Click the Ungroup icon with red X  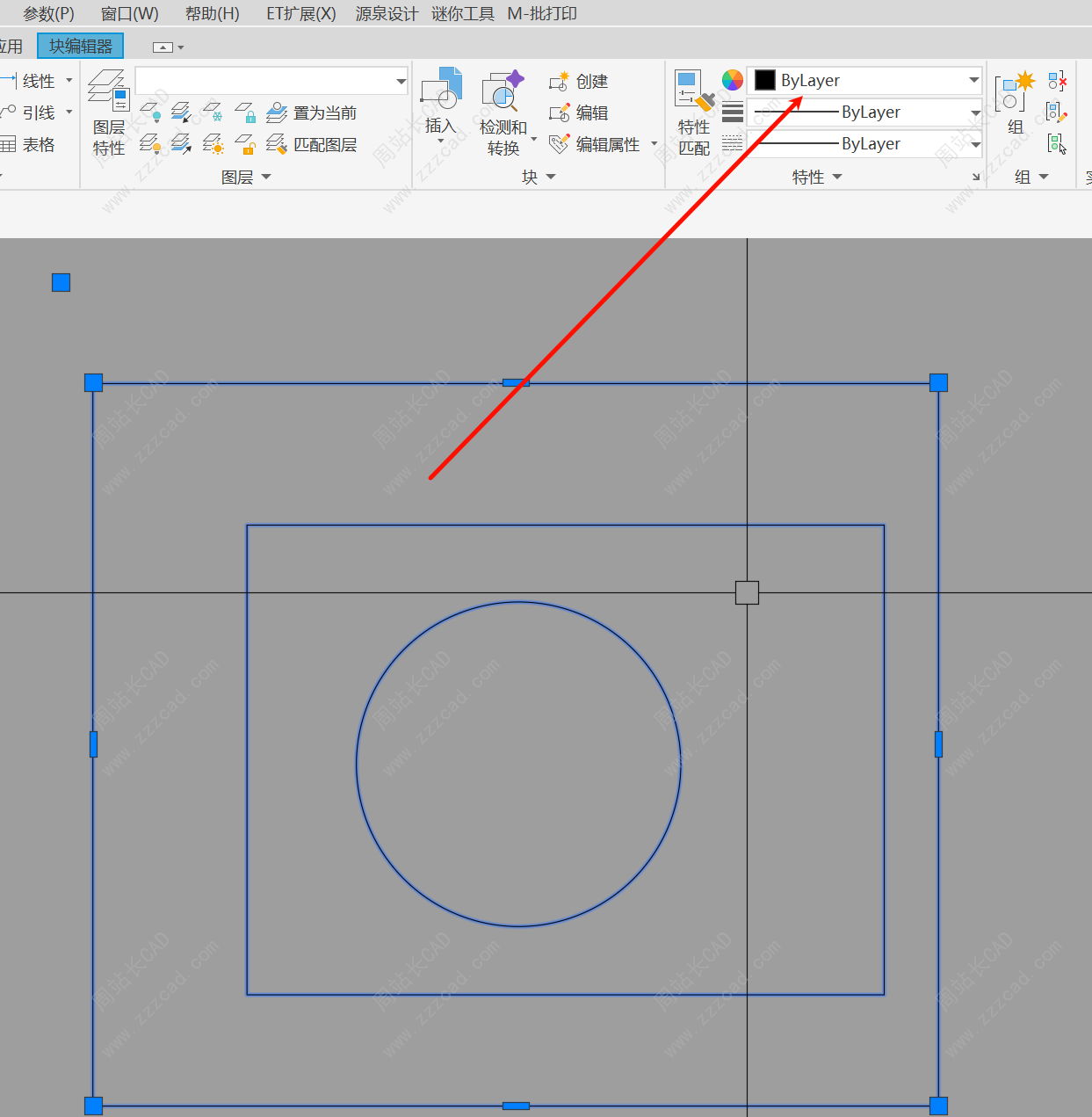tap(1057, 82)
